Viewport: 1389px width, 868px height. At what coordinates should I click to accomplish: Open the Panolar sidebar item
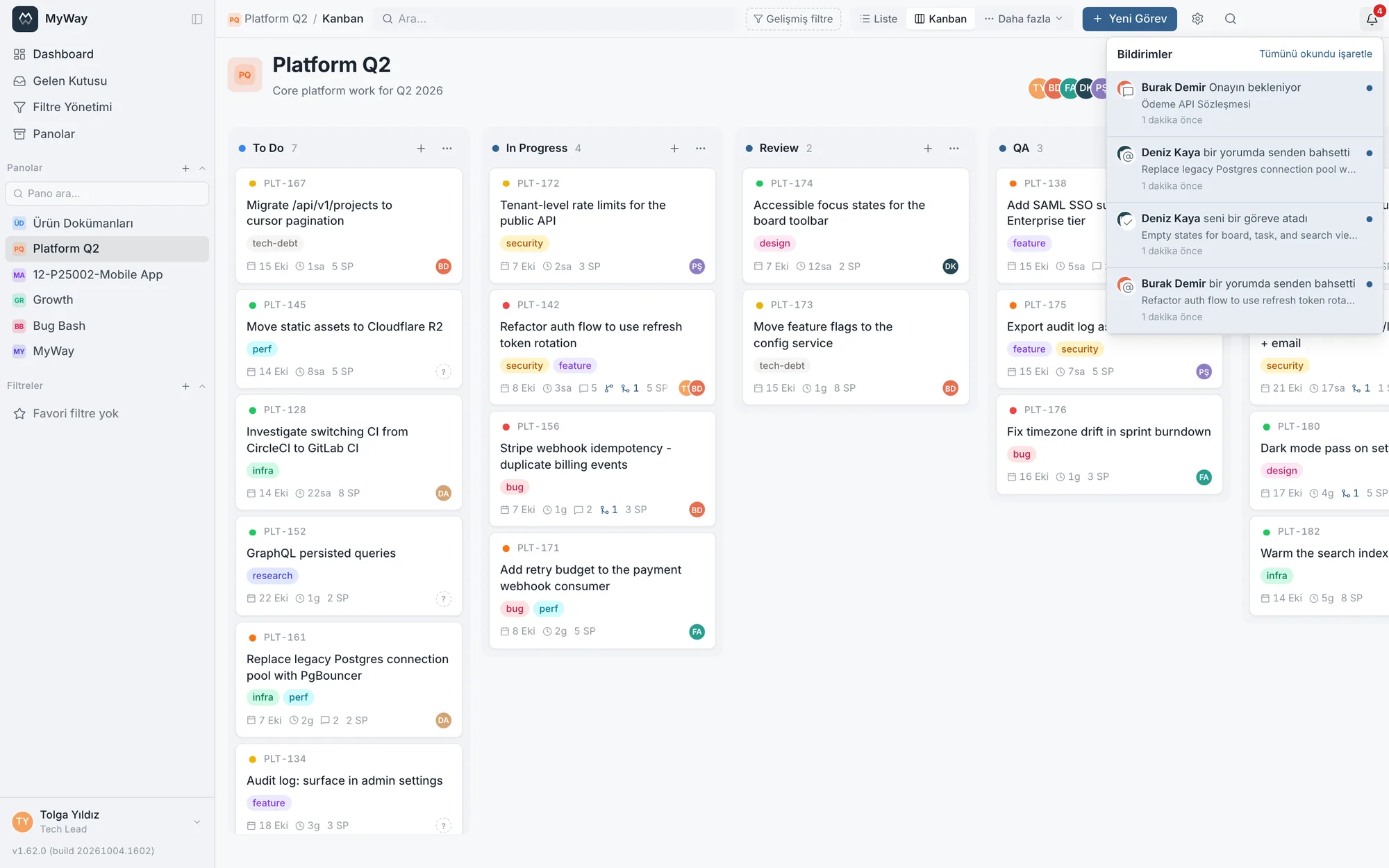point(107,134)
